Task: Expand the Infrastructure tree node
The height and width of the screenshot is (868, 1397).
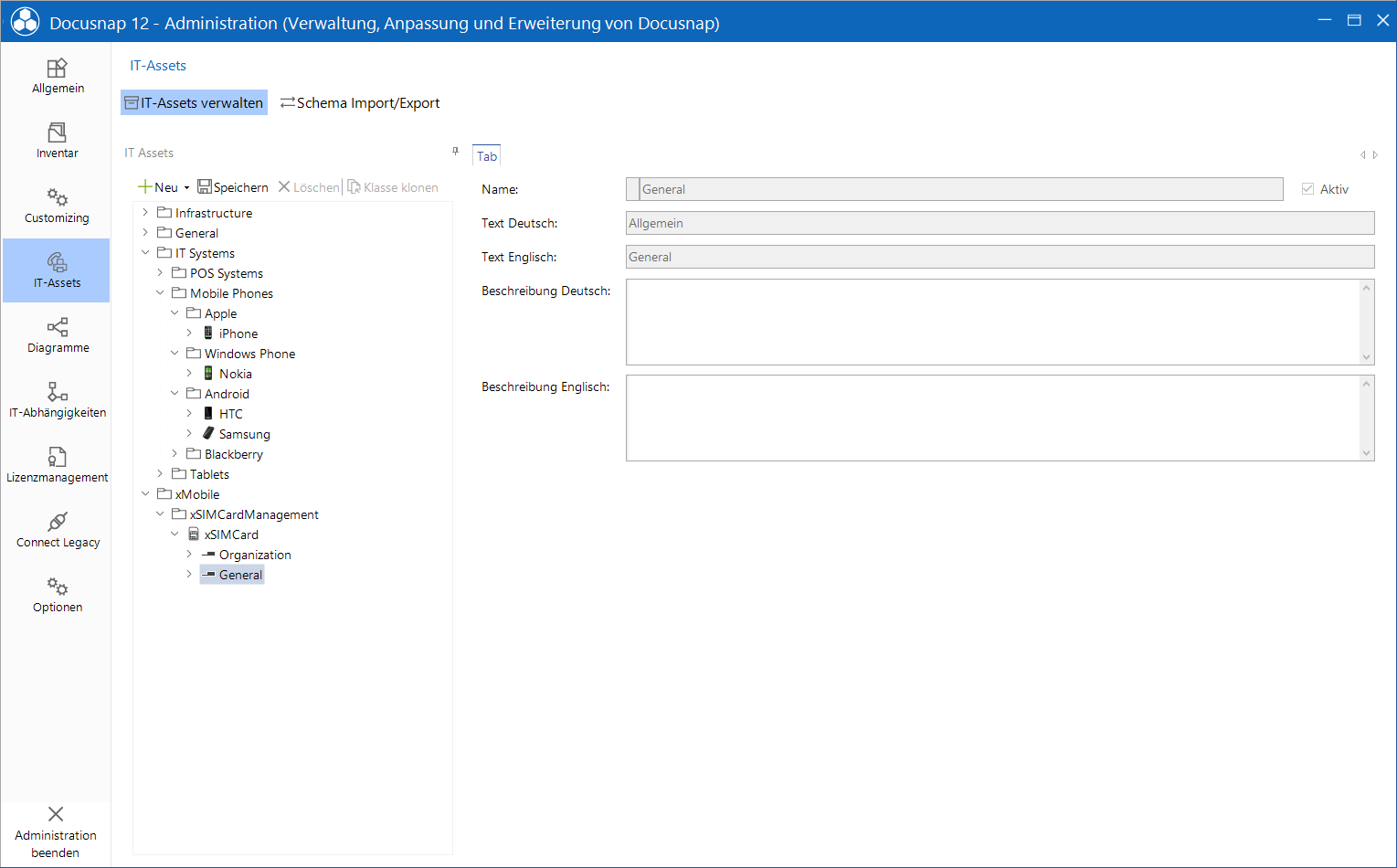Action: (145, 213)
